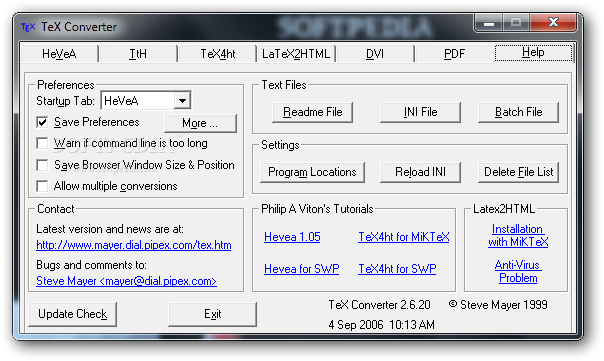Click Reload INI button
The height and width of the screenshot is (361, 604).
pyautogui.click(x=420, y=172)
